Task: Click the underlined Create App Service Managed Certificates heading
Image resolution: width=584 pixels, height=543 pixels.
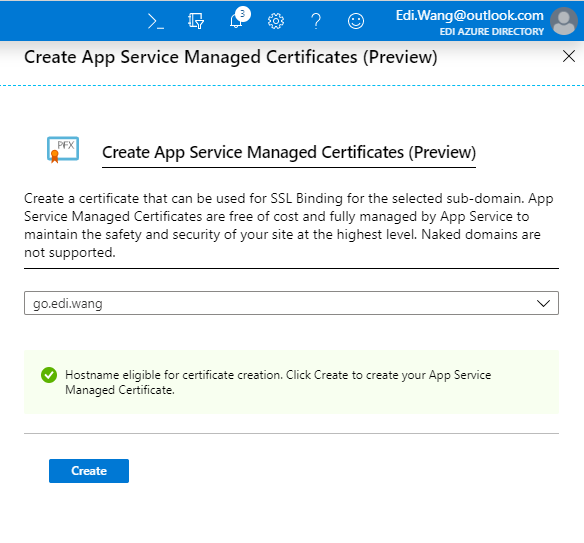Action: (289, 152)
